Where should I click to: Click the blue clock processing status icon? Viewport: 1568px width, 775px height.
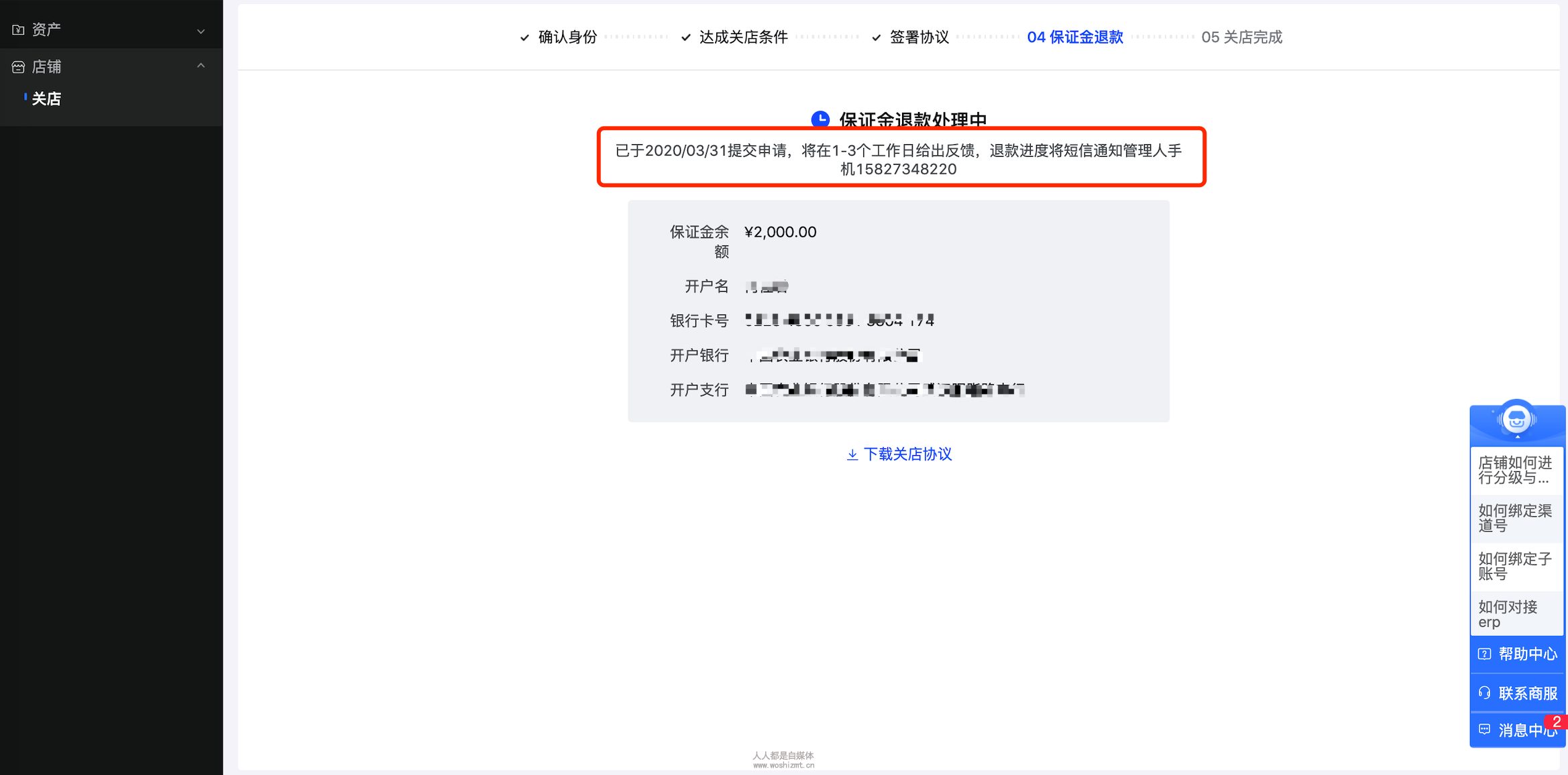pyautogui.click(x=820, y=119)
